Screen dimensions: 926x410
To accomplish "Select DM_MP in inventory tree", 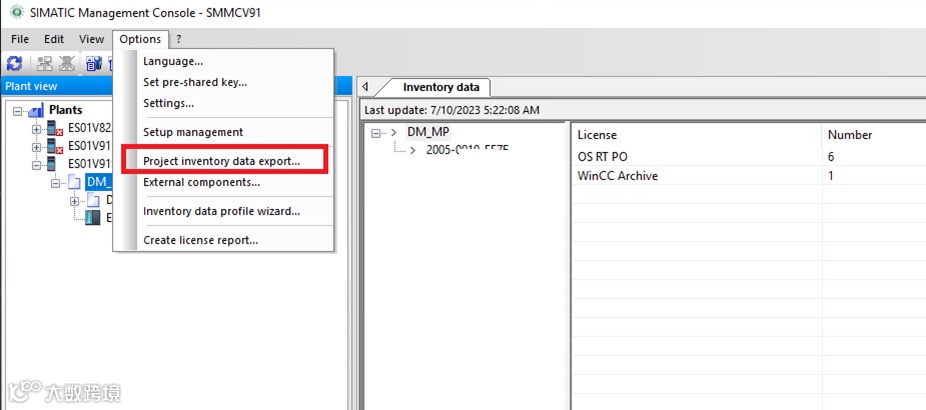I will (x=428, y=132).
